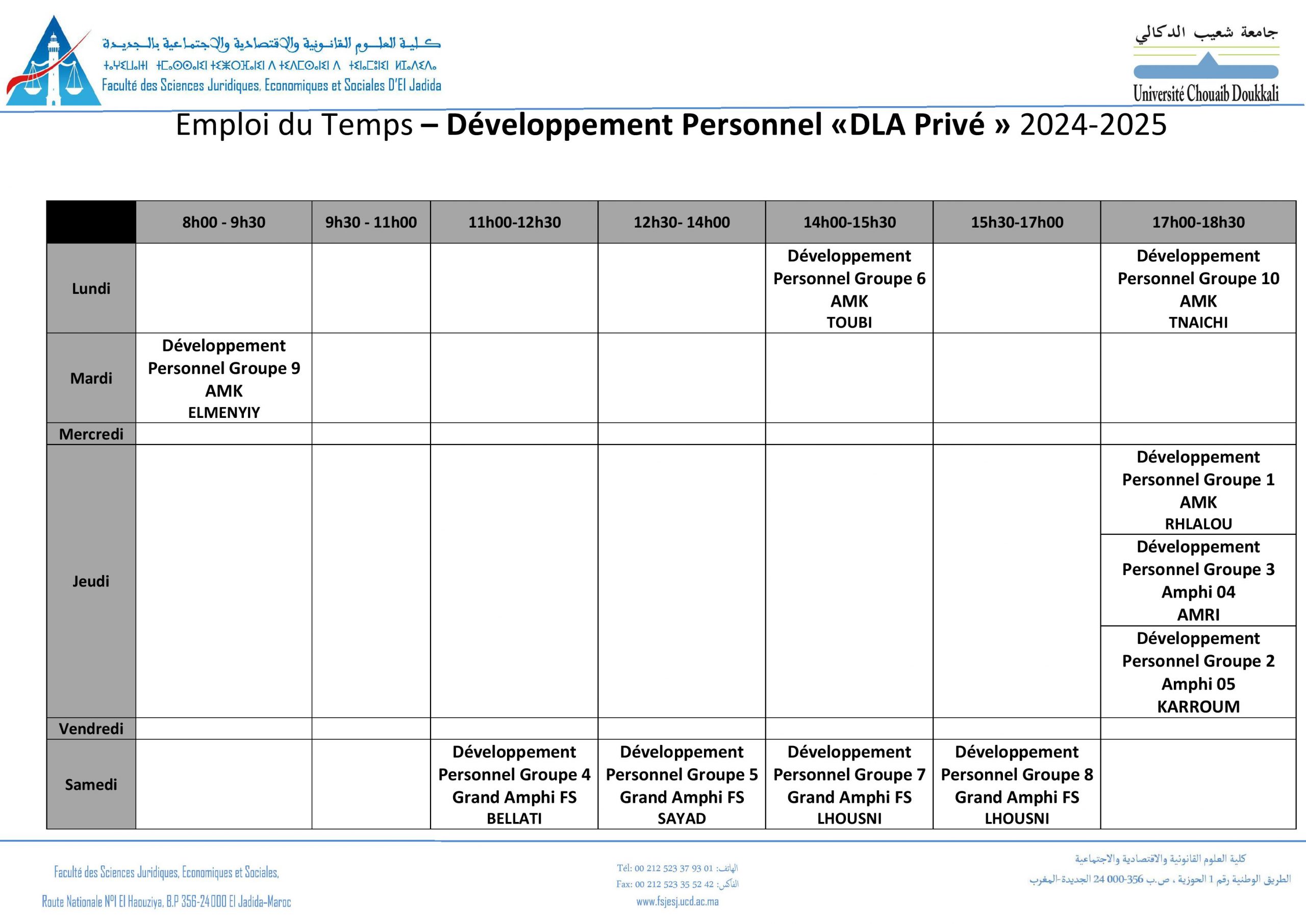Click the Route Nationale footer address
Screen dimensions: 1306x924
pos(166,901)
